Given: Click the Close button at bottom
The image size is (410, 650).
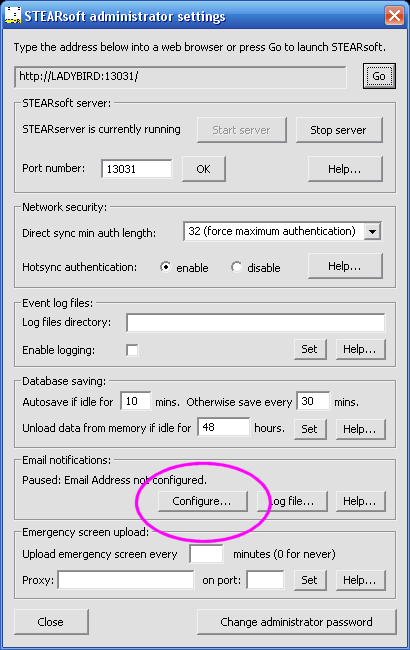Looking at the screenshot, I should [x=51, y=622].
